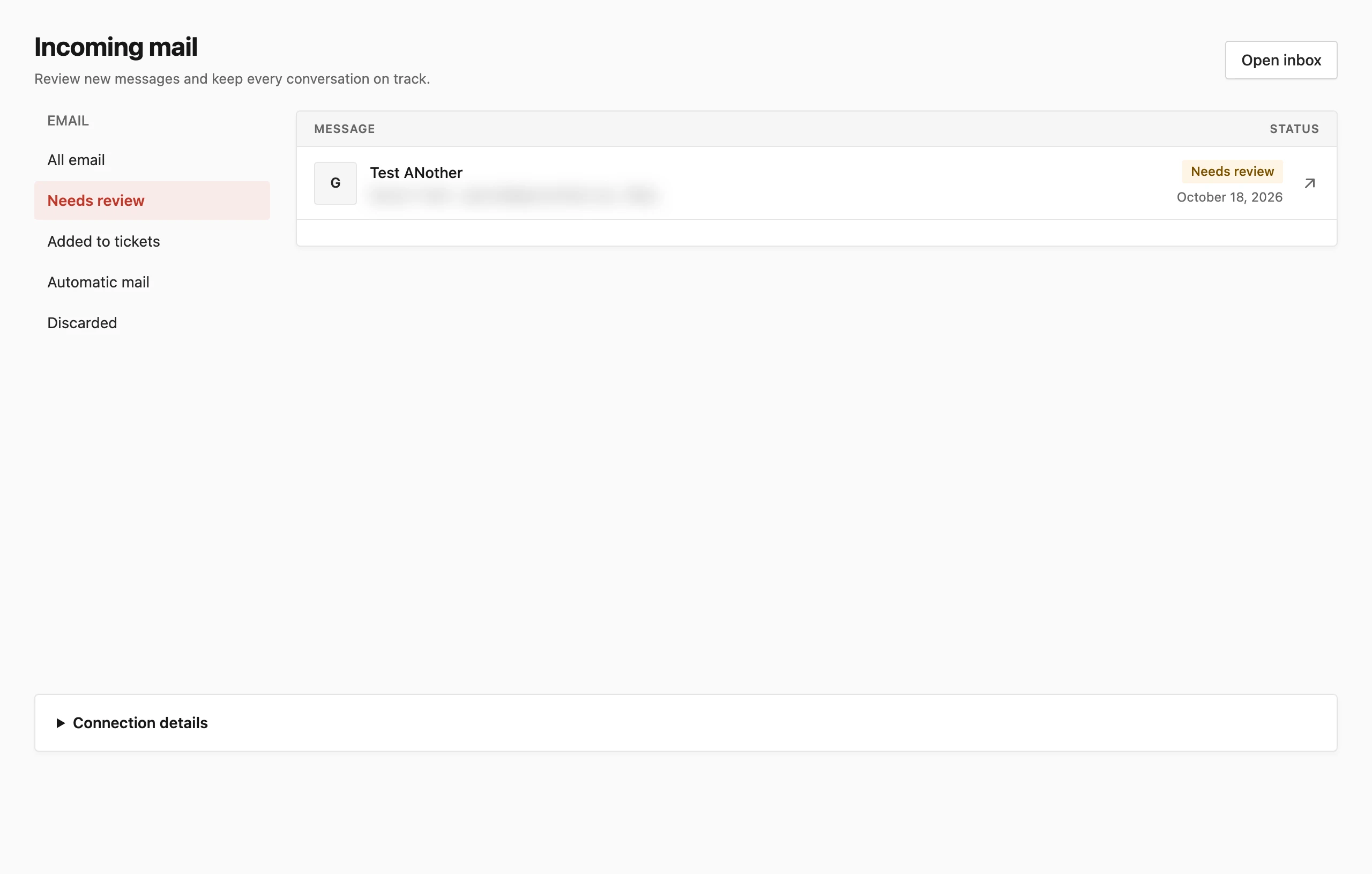Show mail Added to tickets
This screenshot has width=1372, height=874.
point(152,241)
